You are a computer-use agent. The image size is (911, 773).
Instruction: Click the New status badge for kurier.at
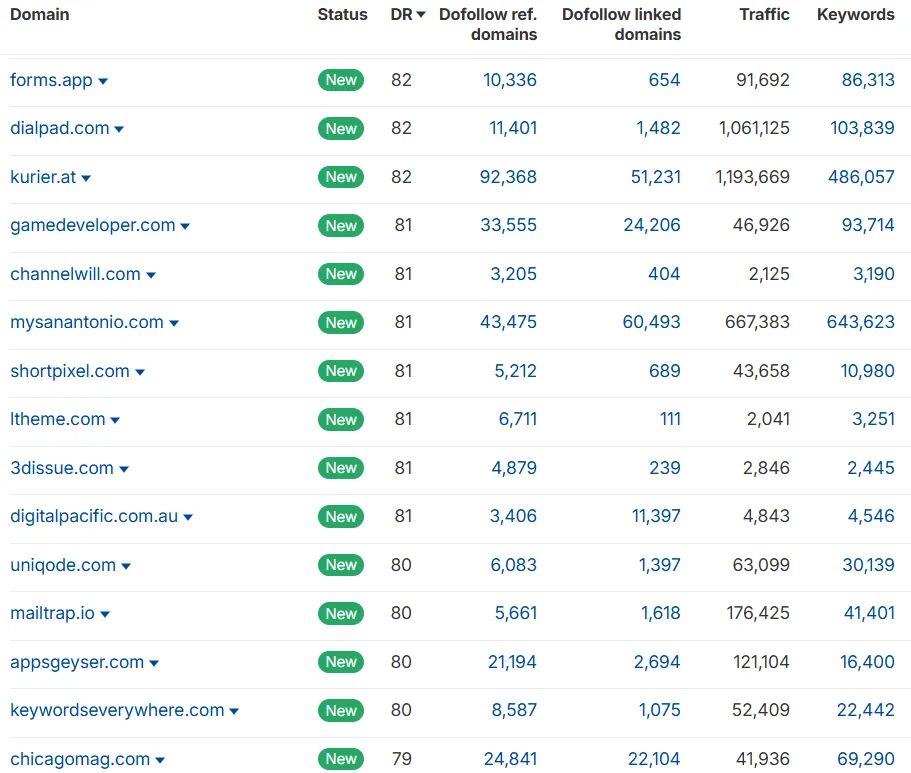[x=341, y=177]
